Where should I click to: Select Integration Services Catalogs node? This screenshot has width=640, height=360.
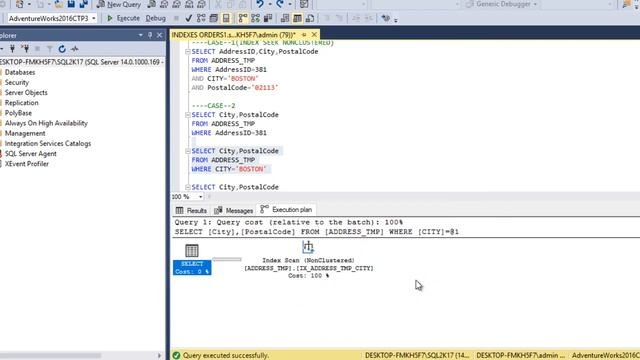pyautogui.click(x=48, y=144)
